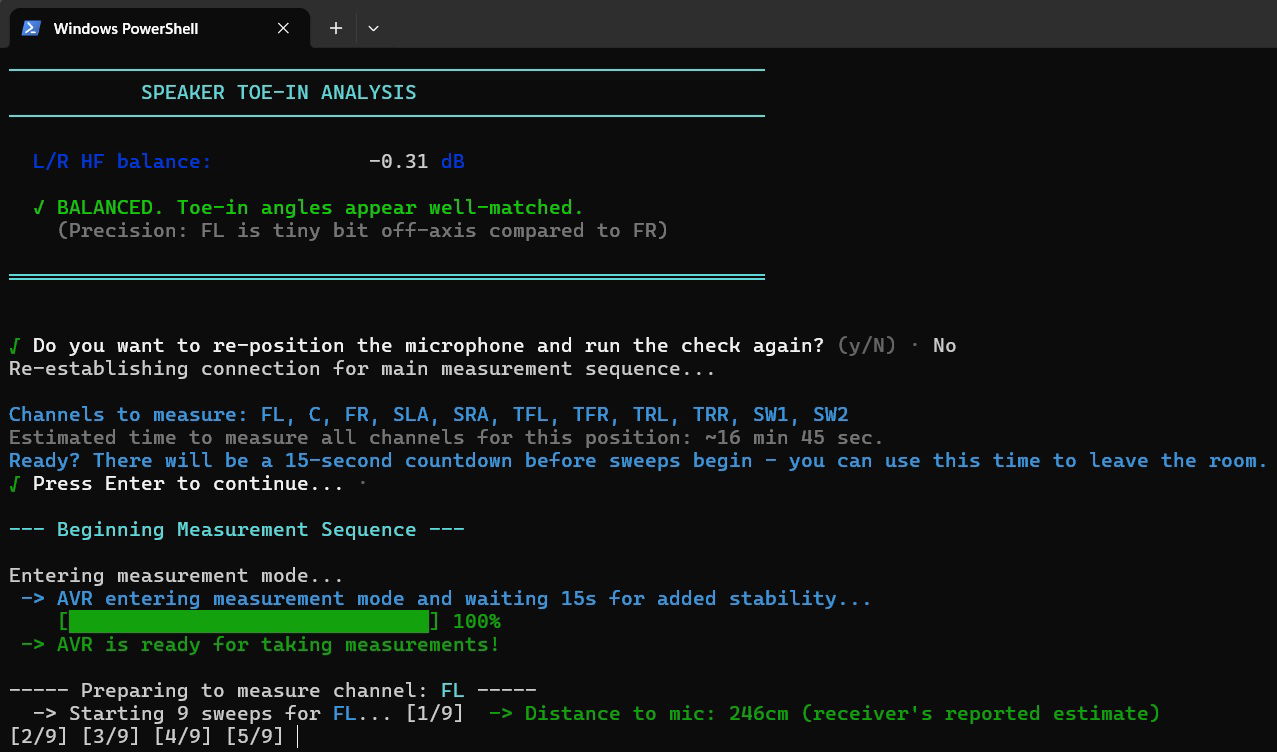
Task: Click checkmark before Press Enter to continue
Action: pos(15,484)
